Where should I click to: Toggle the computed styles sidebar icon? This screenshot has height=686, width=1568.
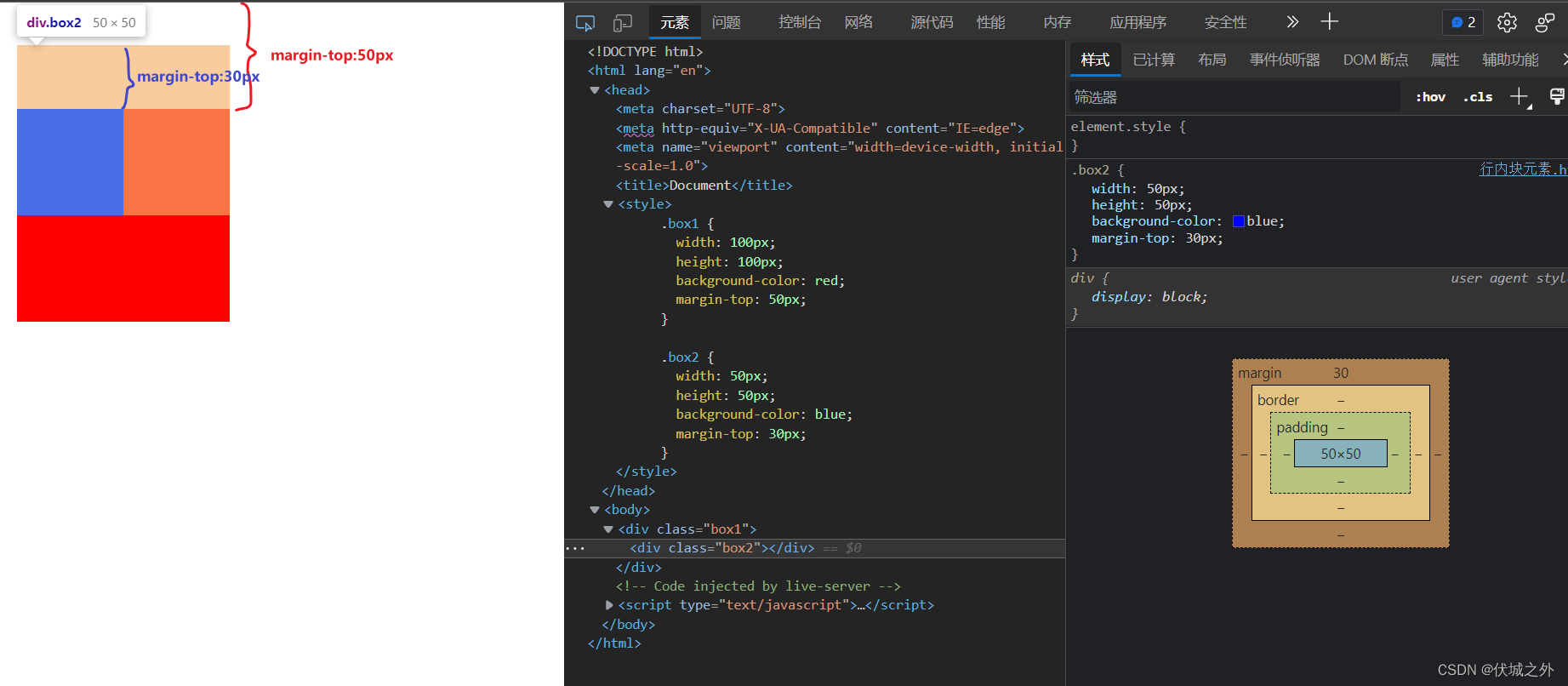click(1556, 97)
